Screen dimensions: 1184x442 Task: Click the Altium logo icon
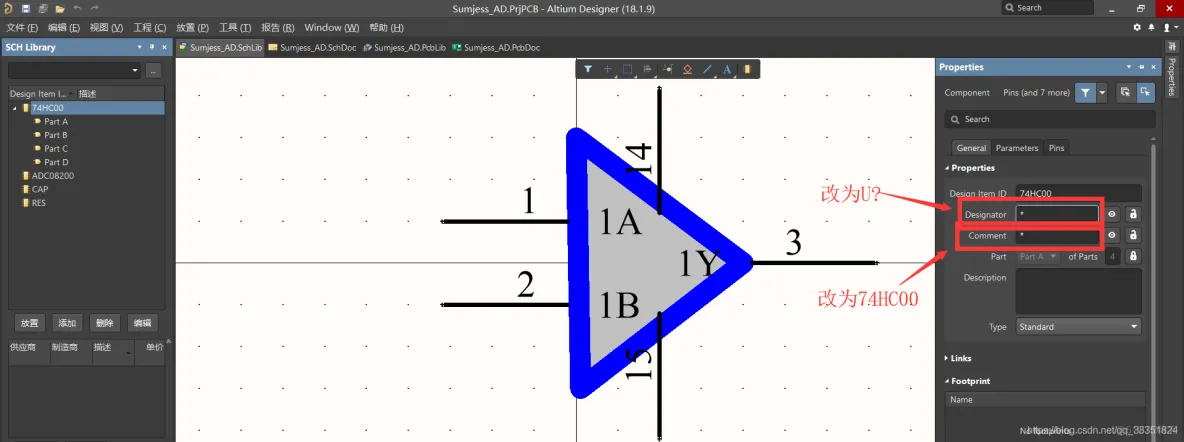tap(8, 8)
